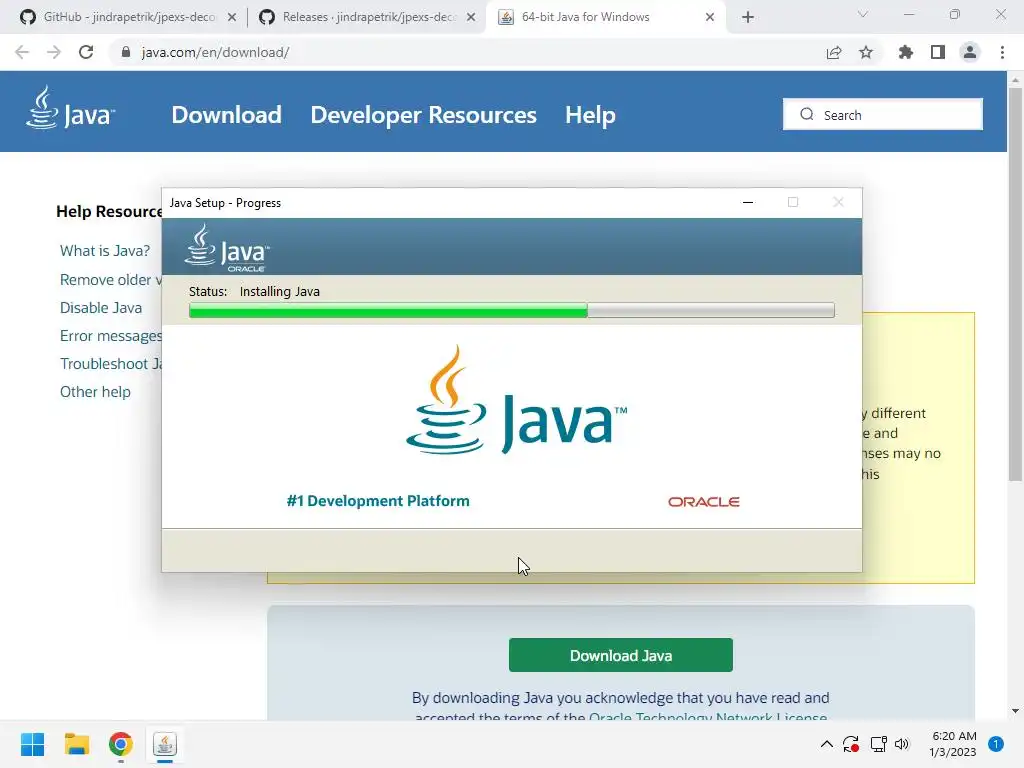Screen dimensions: 1024x768
Task: Open the Chrome profile avatar
Action: [x=970, y=52]
